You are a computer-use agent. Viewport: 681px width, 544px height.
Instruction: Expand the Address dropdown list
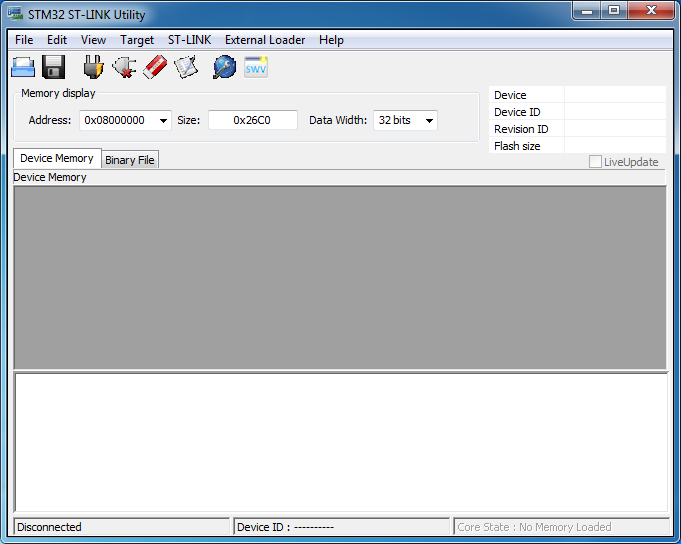162,121
